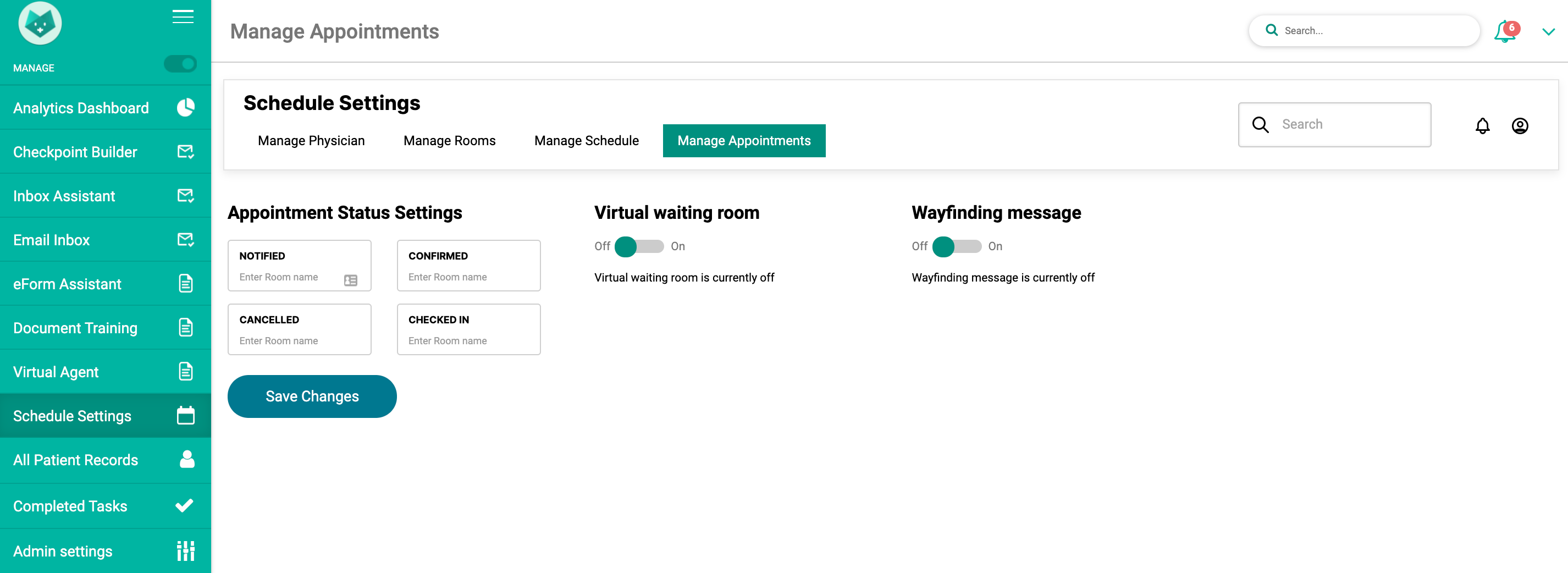The image size is (1568, 573).
Task: Click the MANAGE label in sidebar
Action: (x=34, y=68)
